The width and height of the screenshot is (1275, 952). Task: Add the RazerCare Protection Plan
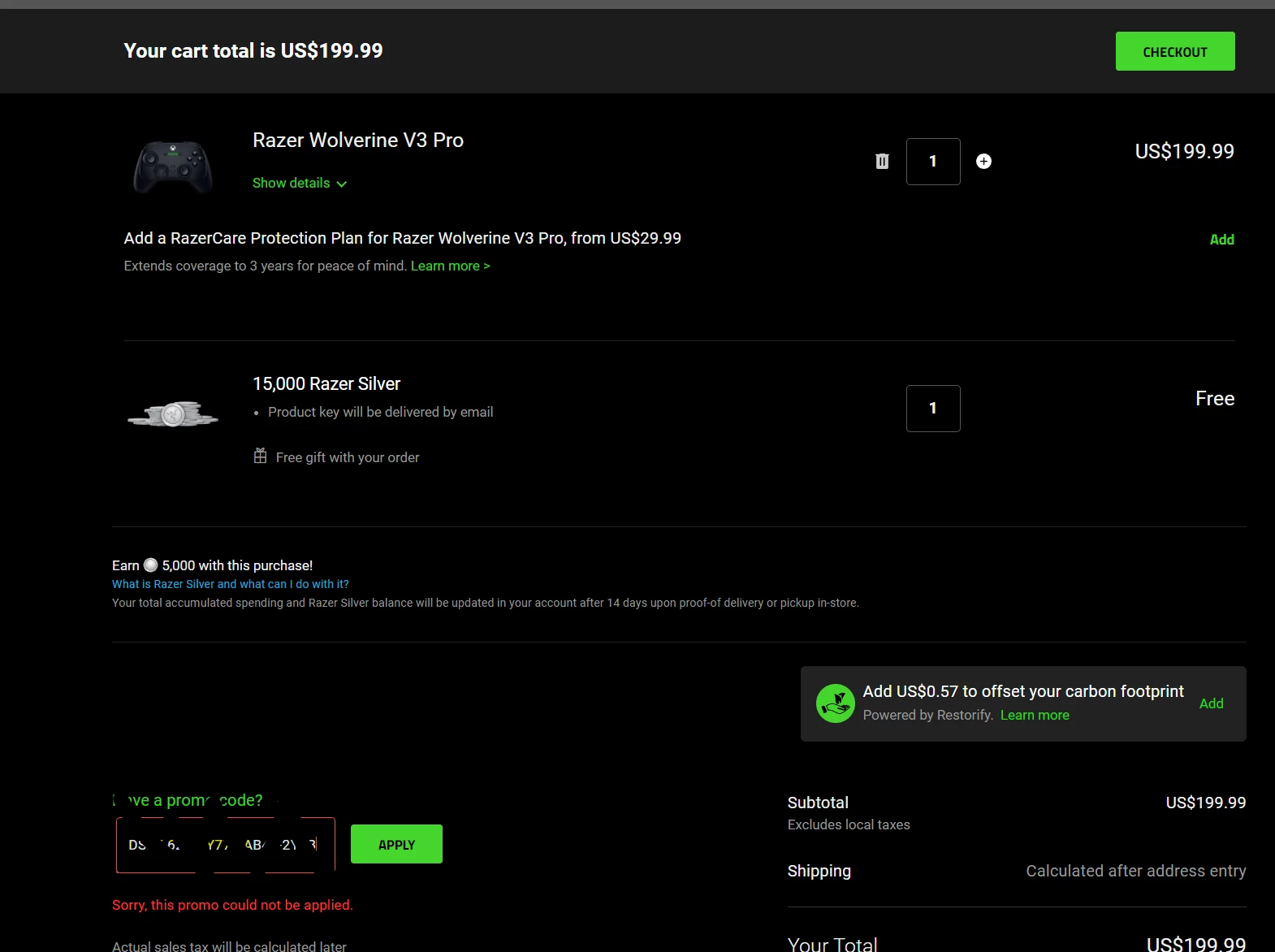point(1221,240)
